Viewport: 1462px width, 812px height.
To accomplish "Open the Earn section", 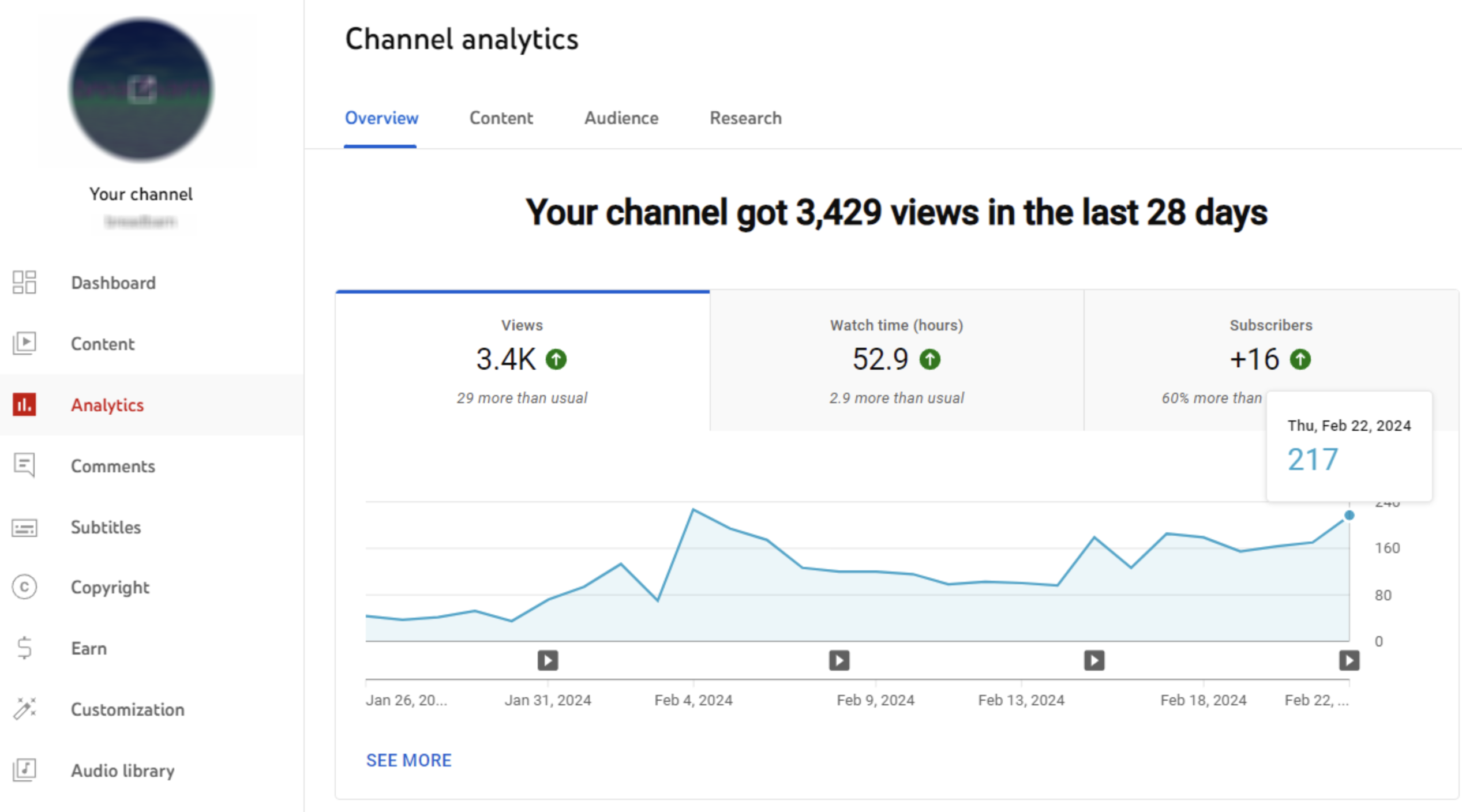I will coord(88,648).
